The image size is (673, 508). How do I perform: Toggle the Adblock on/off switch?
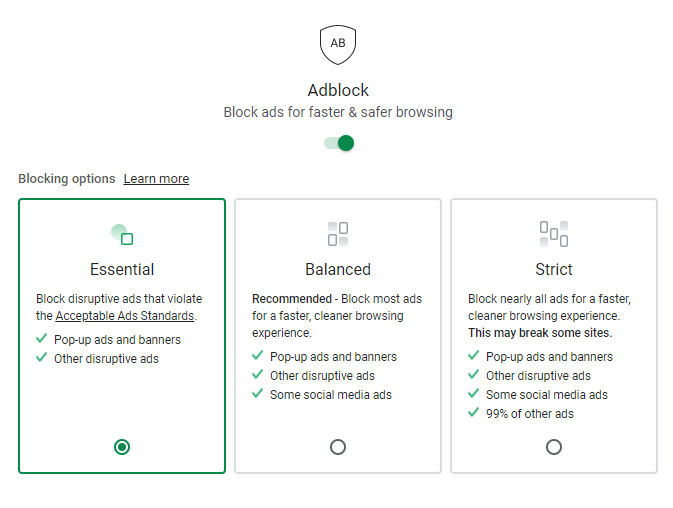tap(339, 143)
